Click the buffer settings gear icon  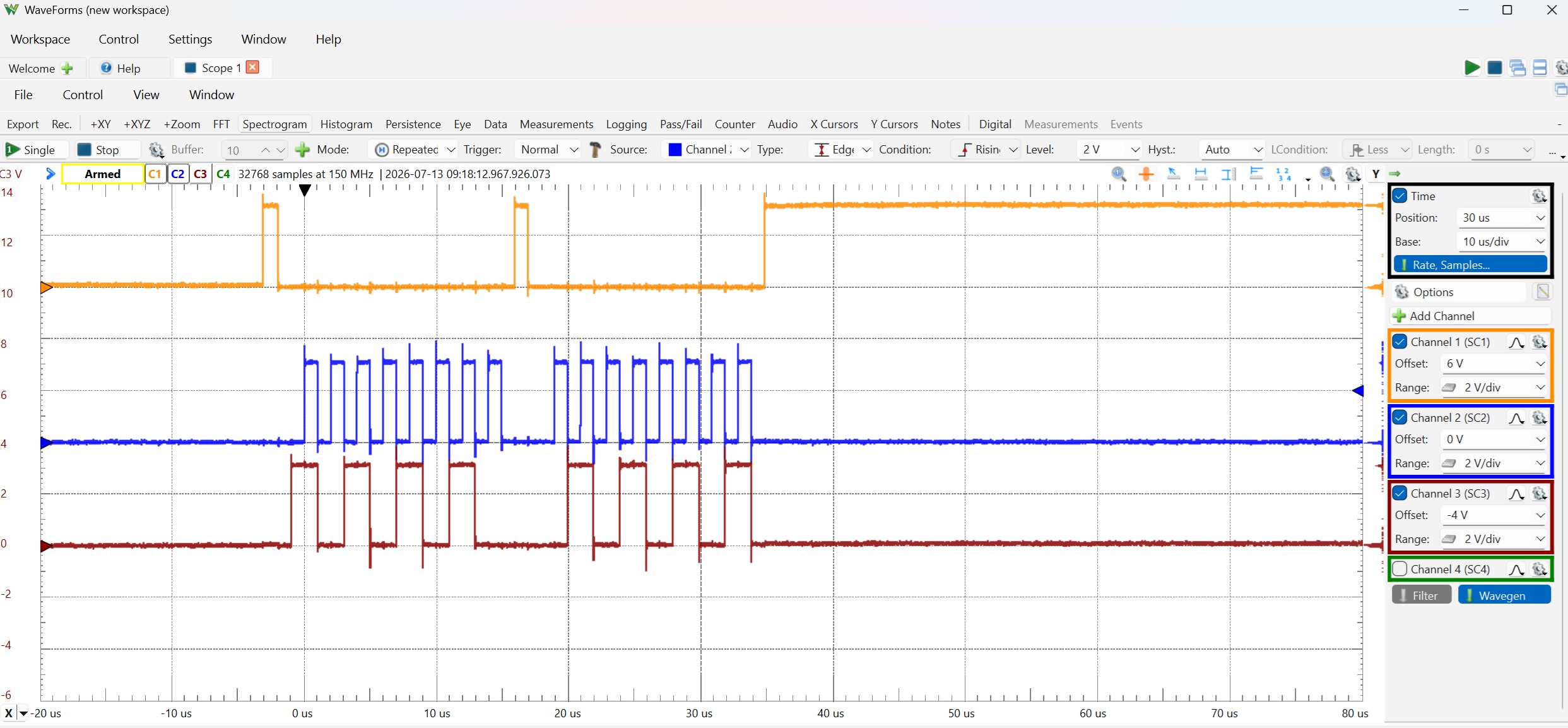(x=156, y=150)
